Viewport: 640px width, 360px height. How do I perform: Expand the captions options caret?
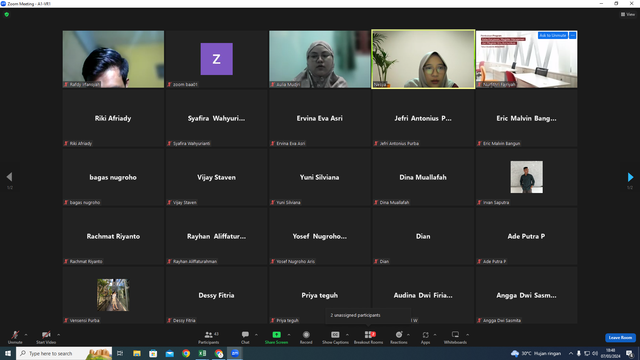coord(347,335)
